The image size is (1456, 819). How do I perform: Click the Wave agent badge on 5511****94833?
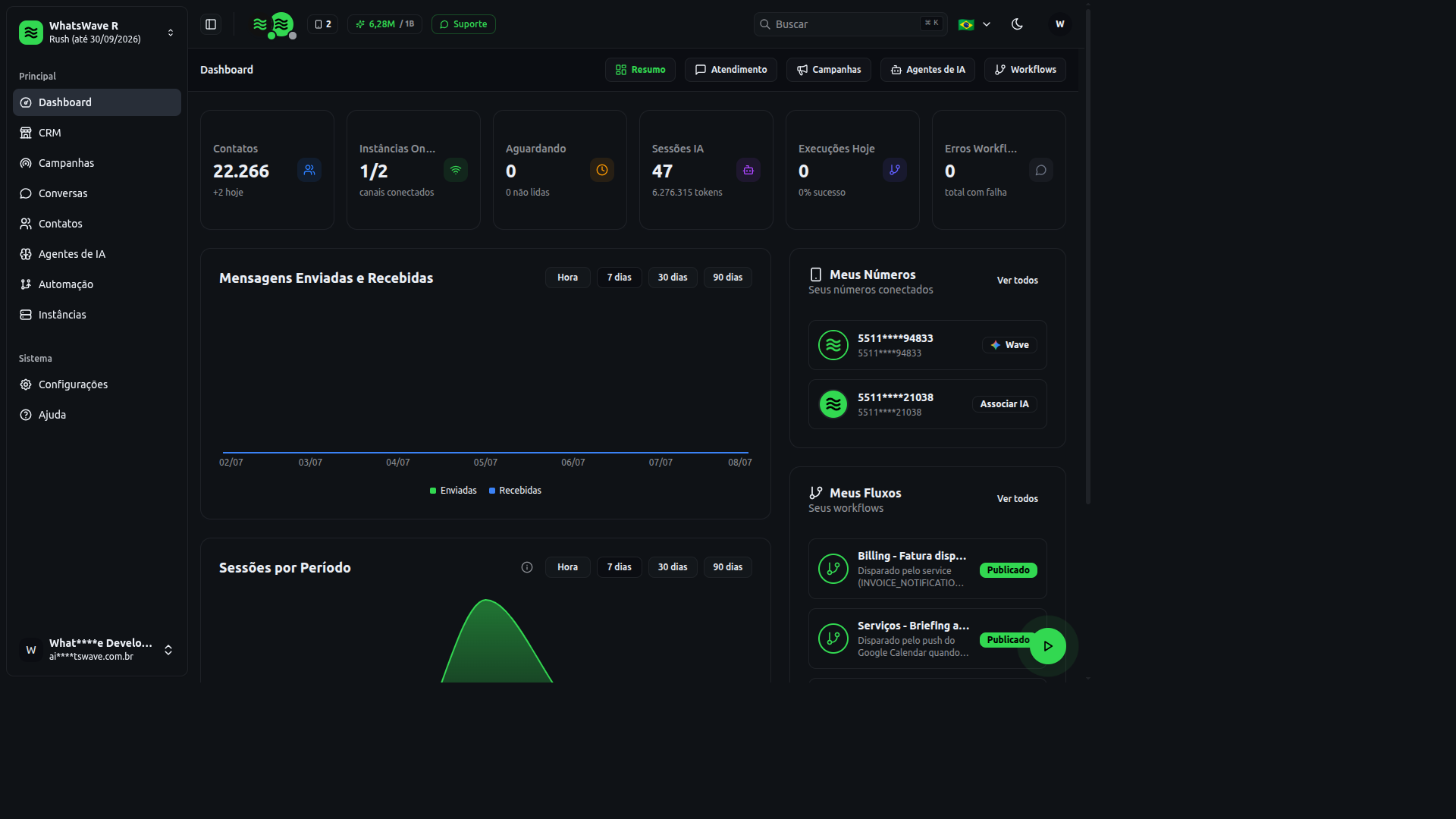point(1009,345)
